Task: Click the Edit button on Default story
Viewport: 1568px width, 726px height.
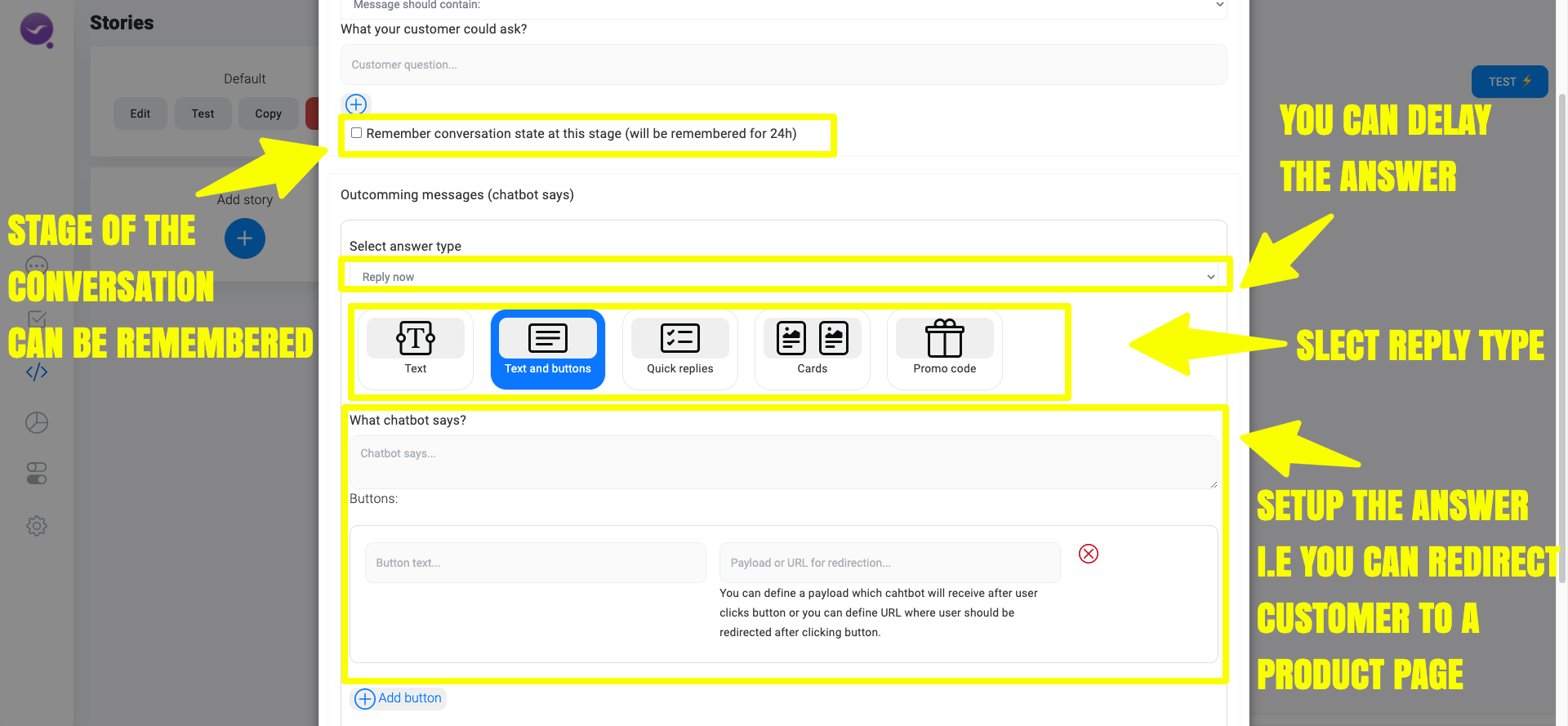Action: tap(140, 114)
